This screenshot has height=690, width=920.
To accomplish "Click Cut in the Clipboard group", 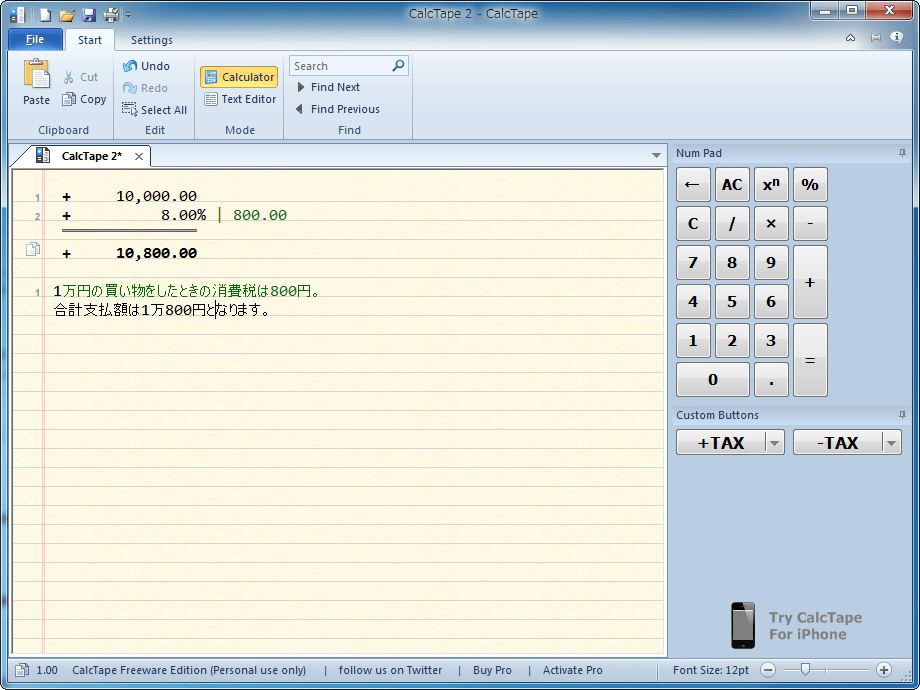I will coord(80,77).
